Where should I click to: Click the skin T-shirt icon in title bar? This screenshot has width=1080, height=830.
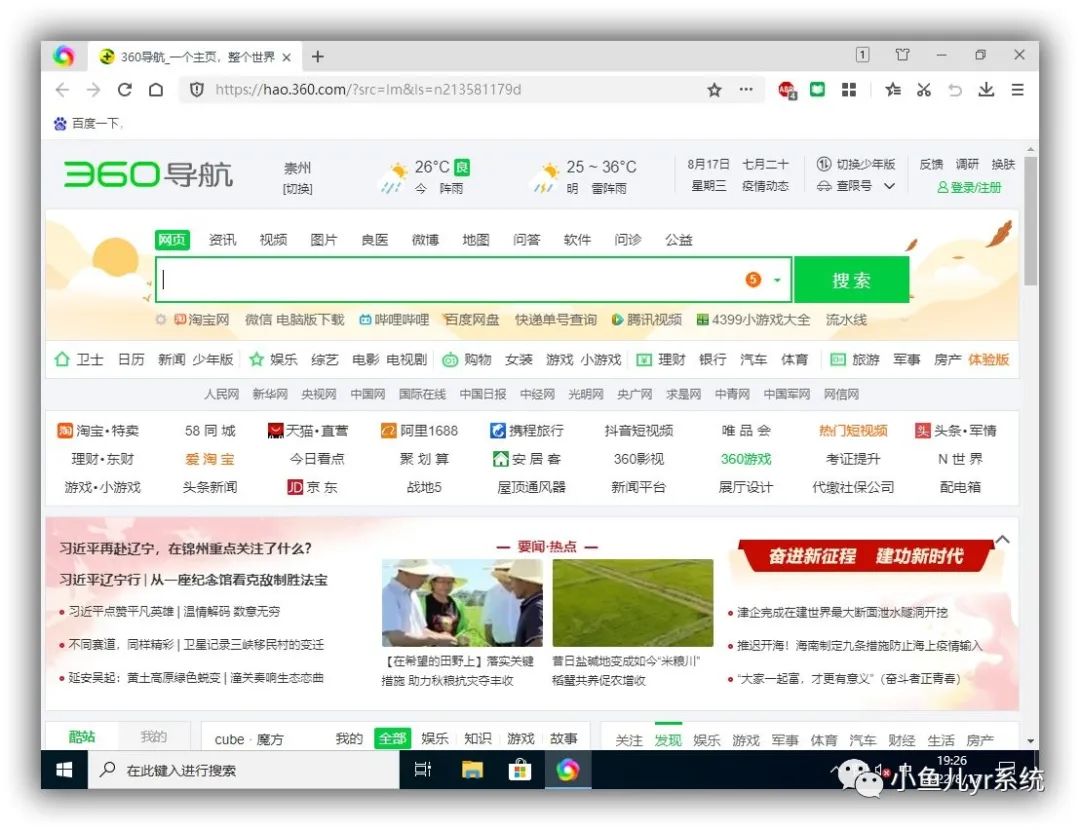[x=902, y=54]
